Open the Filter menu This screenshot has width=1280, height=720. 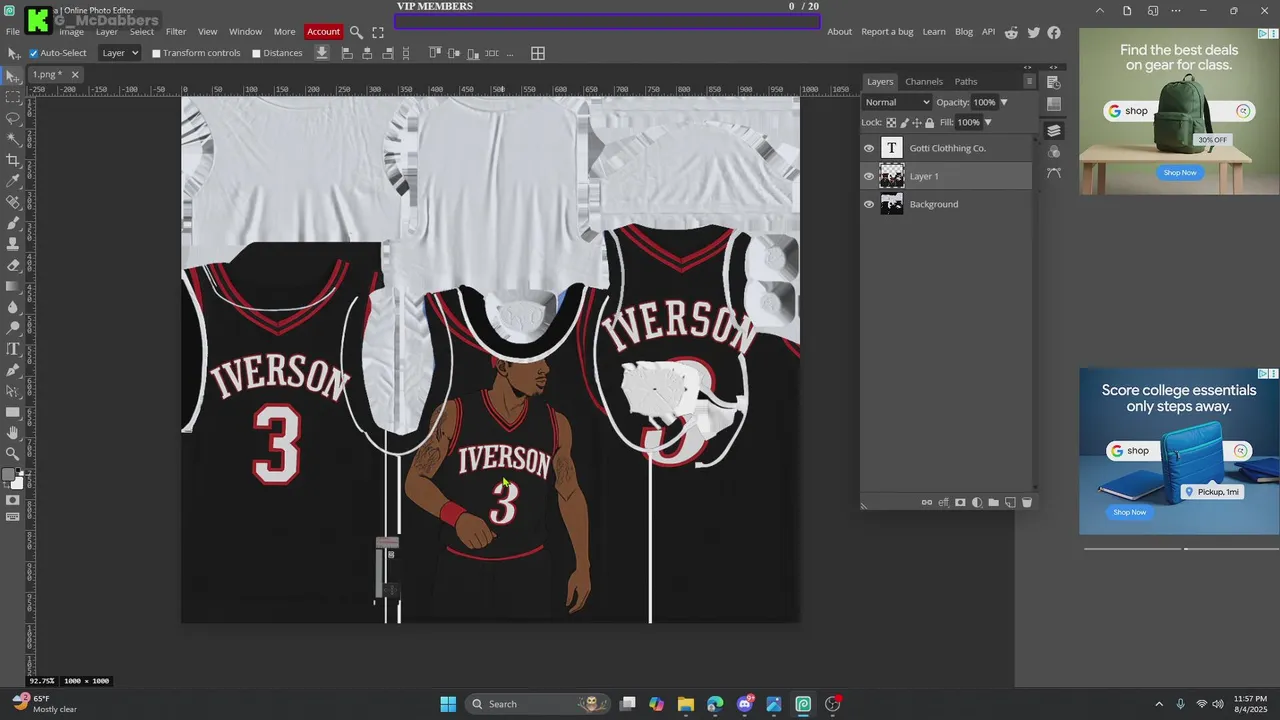176,32
